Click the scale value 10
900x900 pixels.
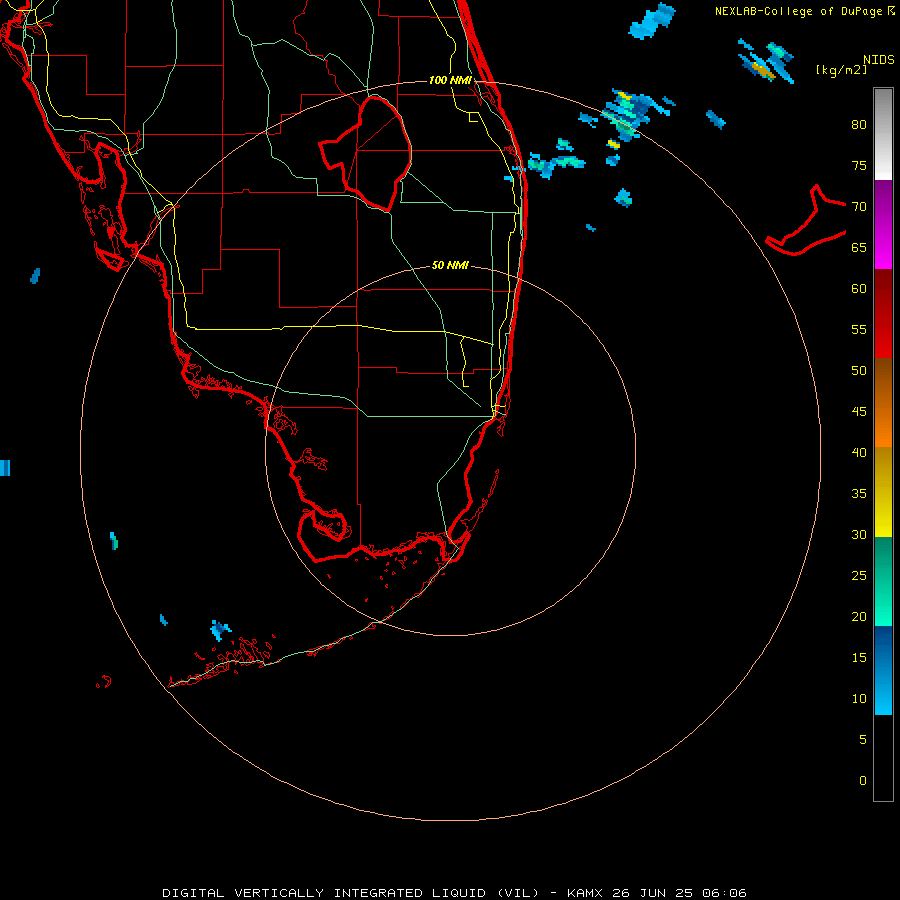tap(859, 699)
